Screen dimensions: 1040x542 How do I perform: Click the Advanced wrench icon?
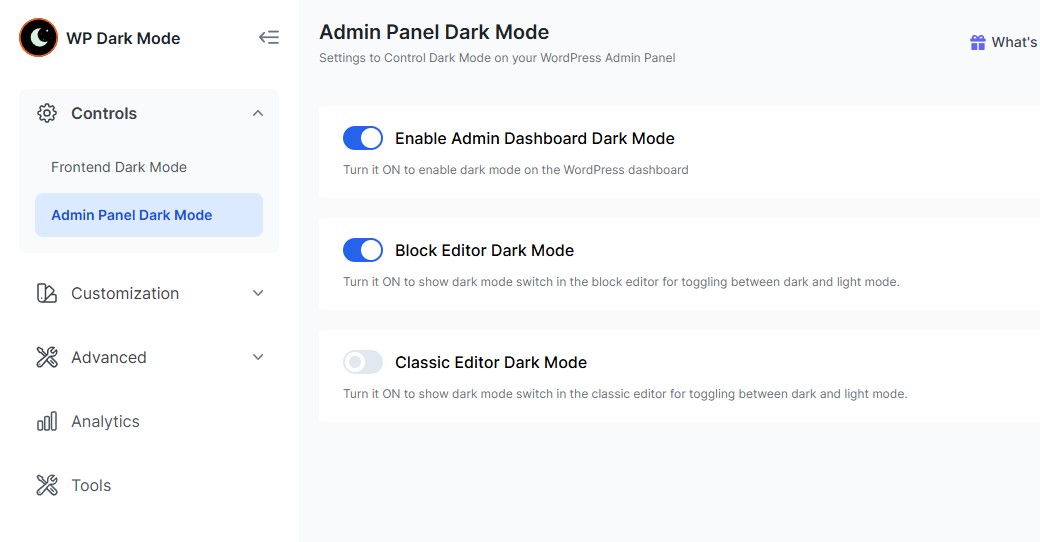pyautogui.click(x=47, y=357)
